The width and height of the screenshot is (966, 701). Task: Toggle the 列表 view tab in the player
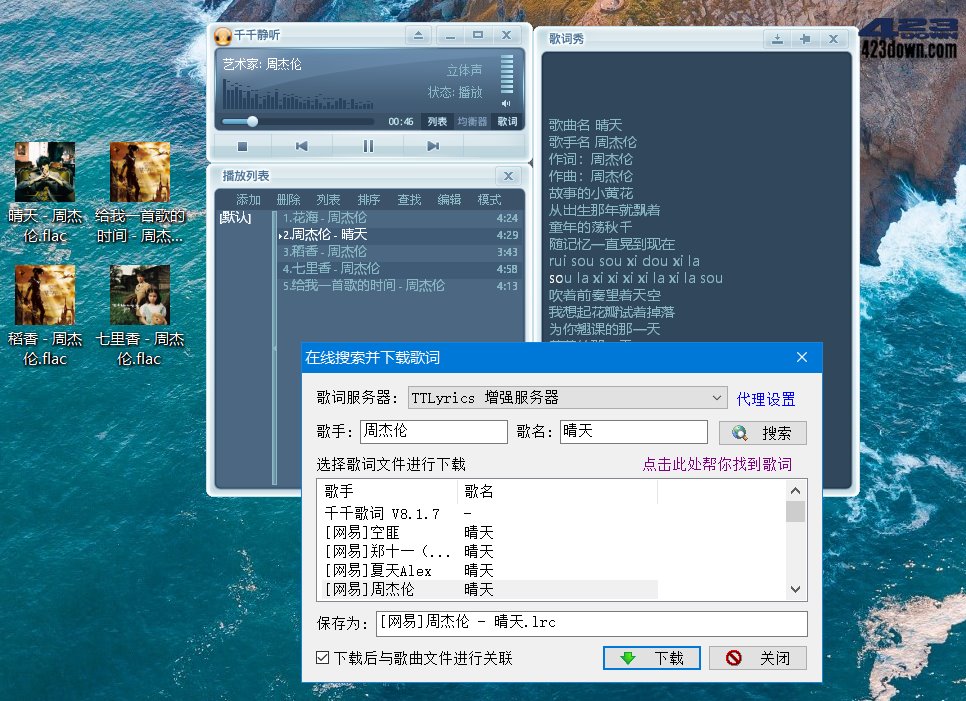pyautogui.click(x=435, y=121)
